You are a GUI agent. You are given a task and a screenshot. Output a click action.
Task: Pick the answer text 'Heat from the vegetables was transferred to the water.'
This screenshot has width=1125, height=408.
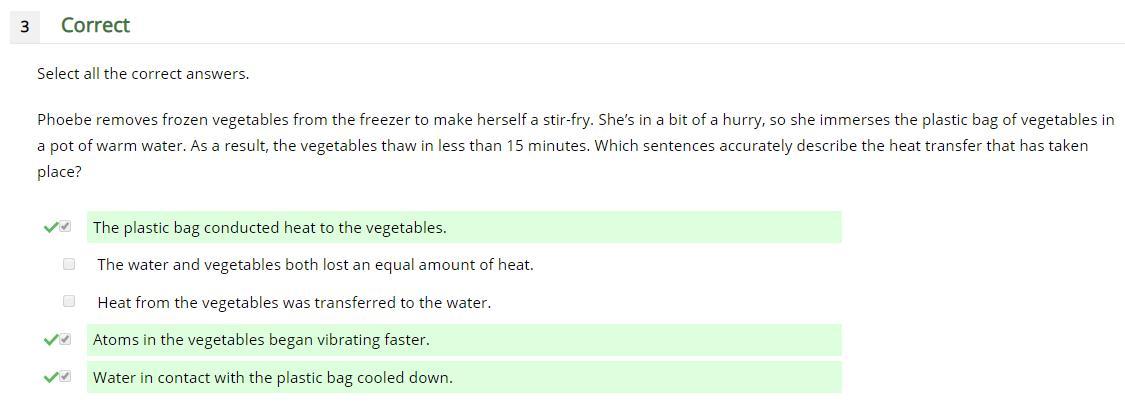[294, 303]
